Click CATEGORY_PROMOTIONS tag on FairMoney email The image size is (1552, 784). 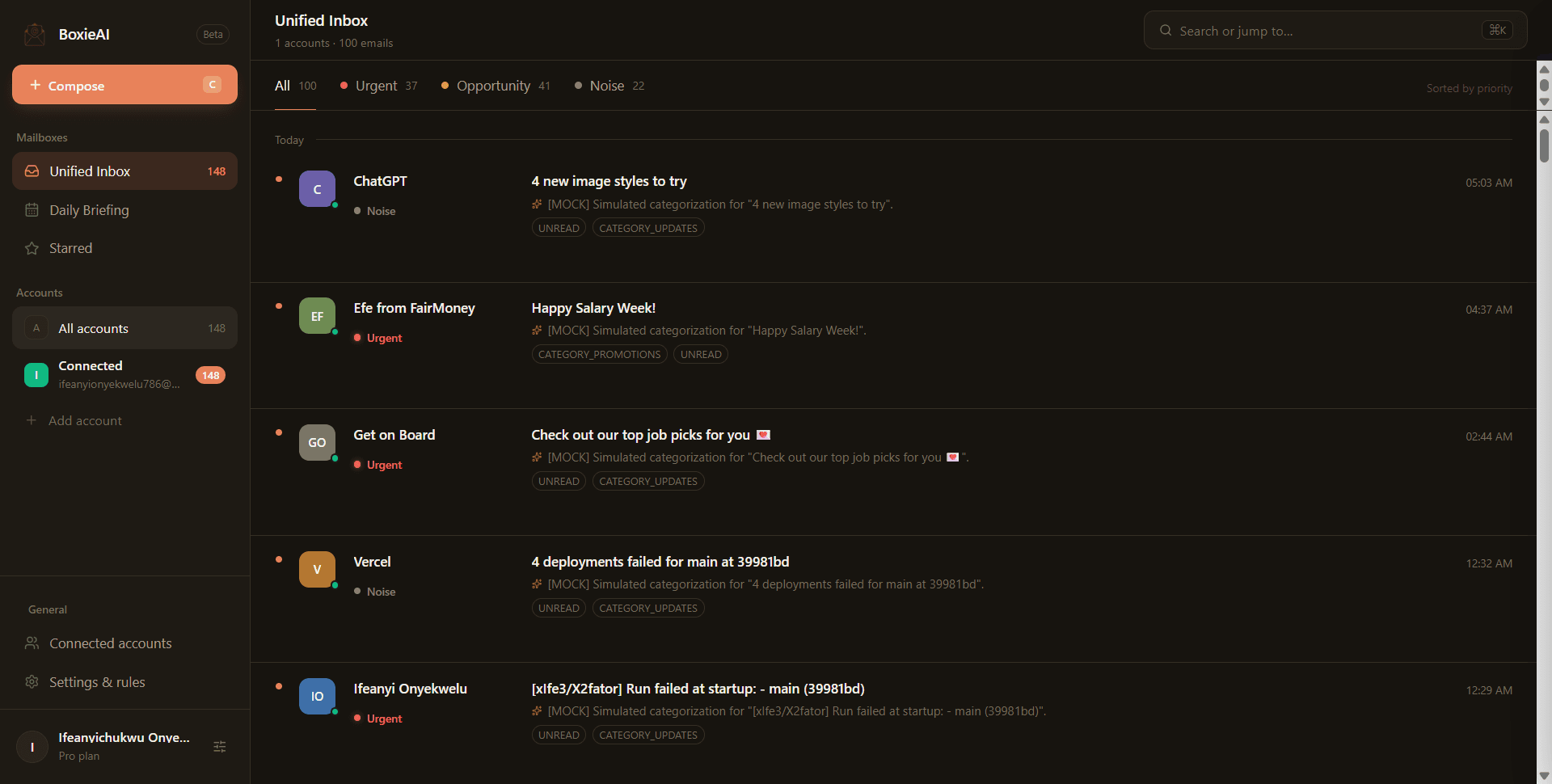(x=599, y=355)
